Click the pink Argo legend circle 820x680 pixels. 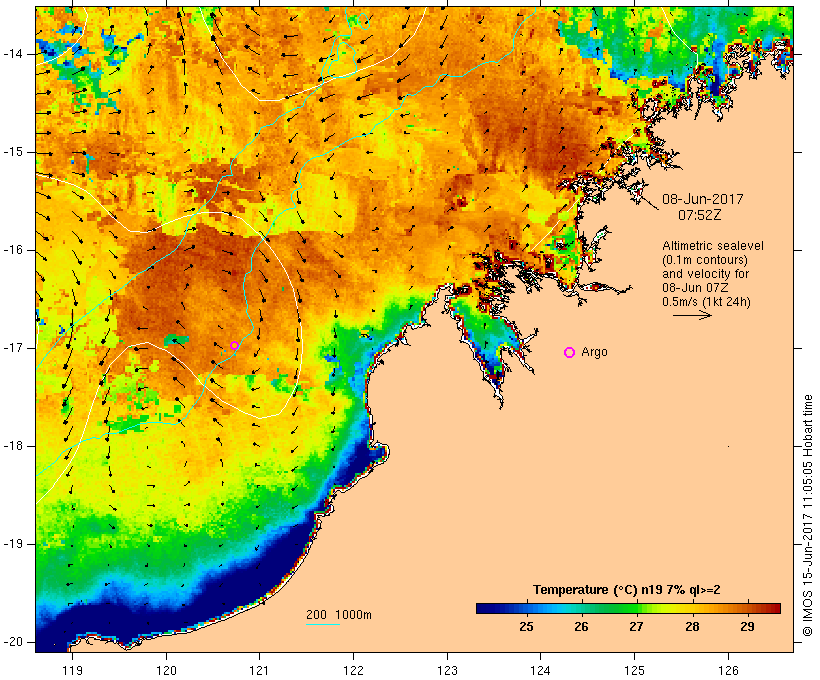pyautogui.click(x=570, y=353)
